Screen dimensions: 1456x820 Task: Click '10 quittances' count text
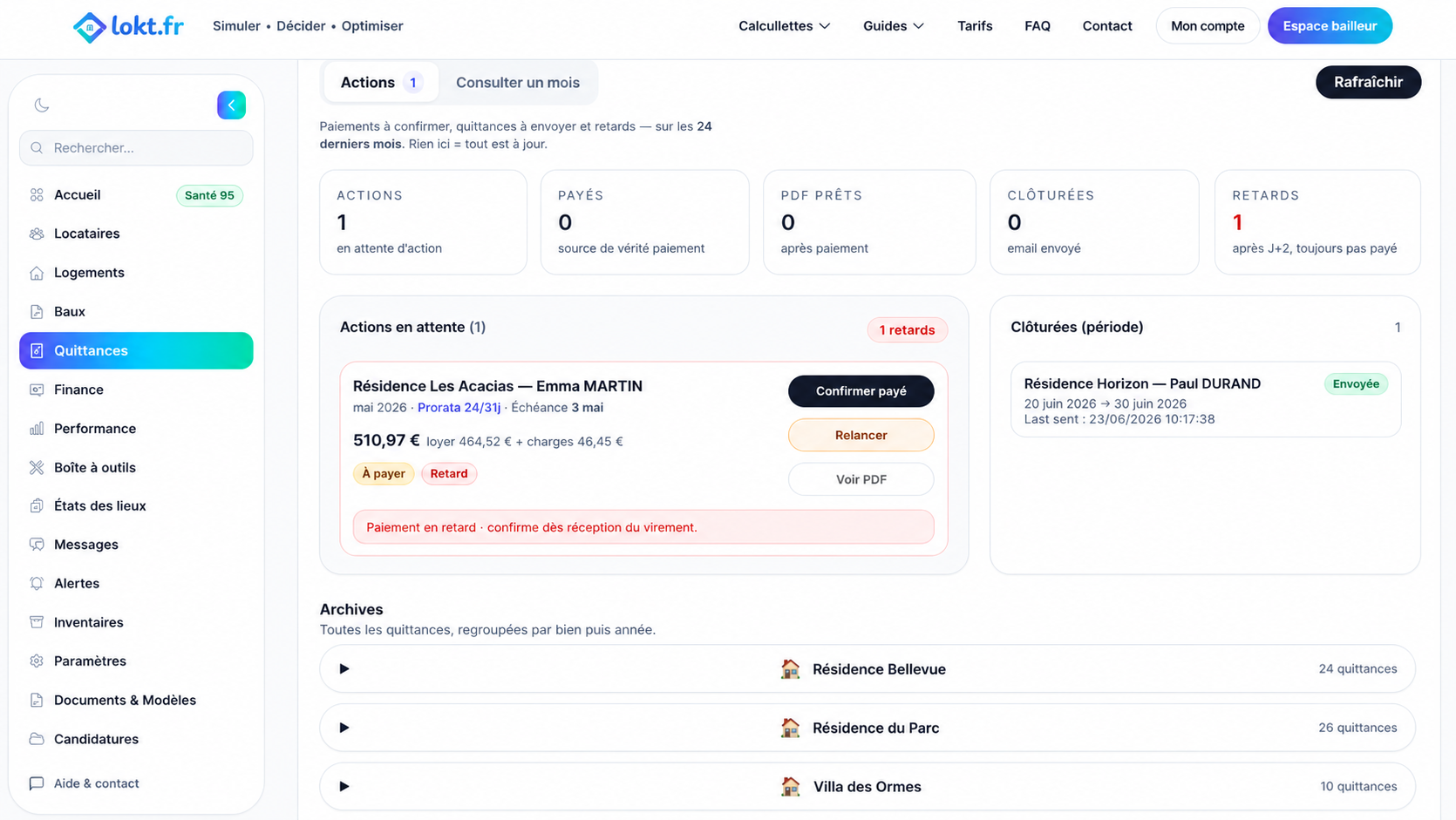click(1358, 787)
